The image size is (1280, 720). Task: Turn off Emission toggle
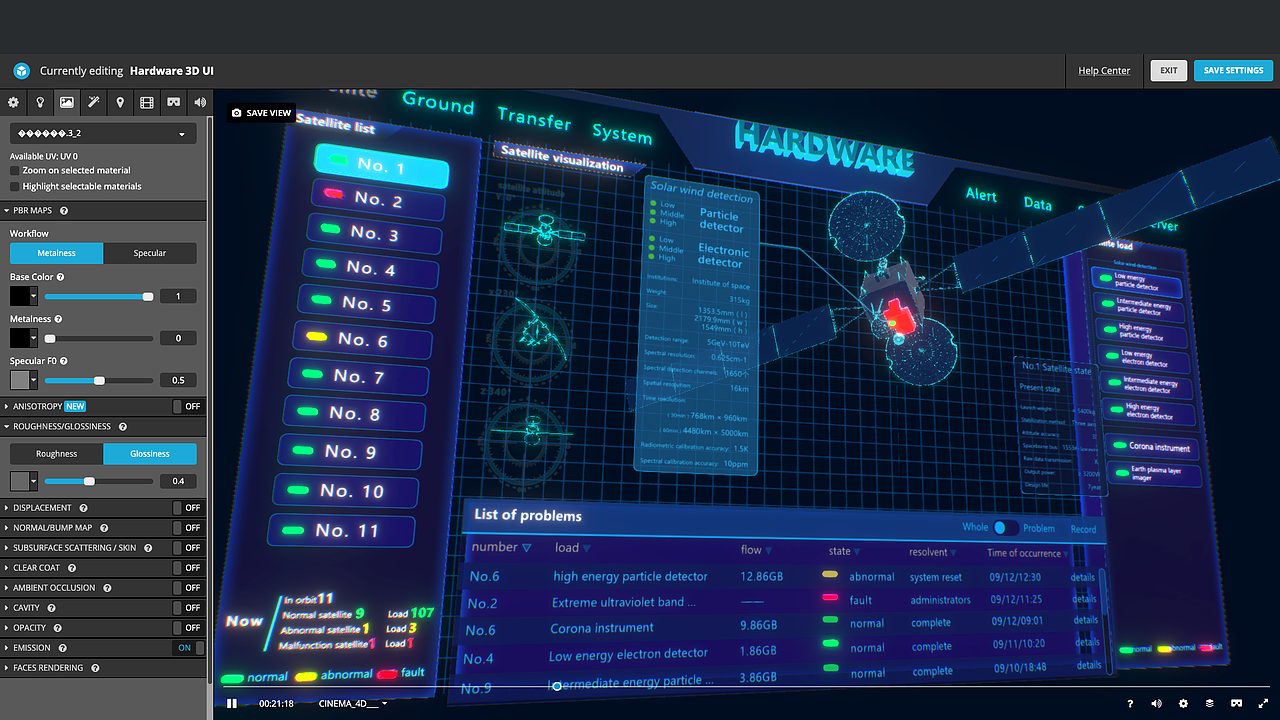tap(188, 648)
